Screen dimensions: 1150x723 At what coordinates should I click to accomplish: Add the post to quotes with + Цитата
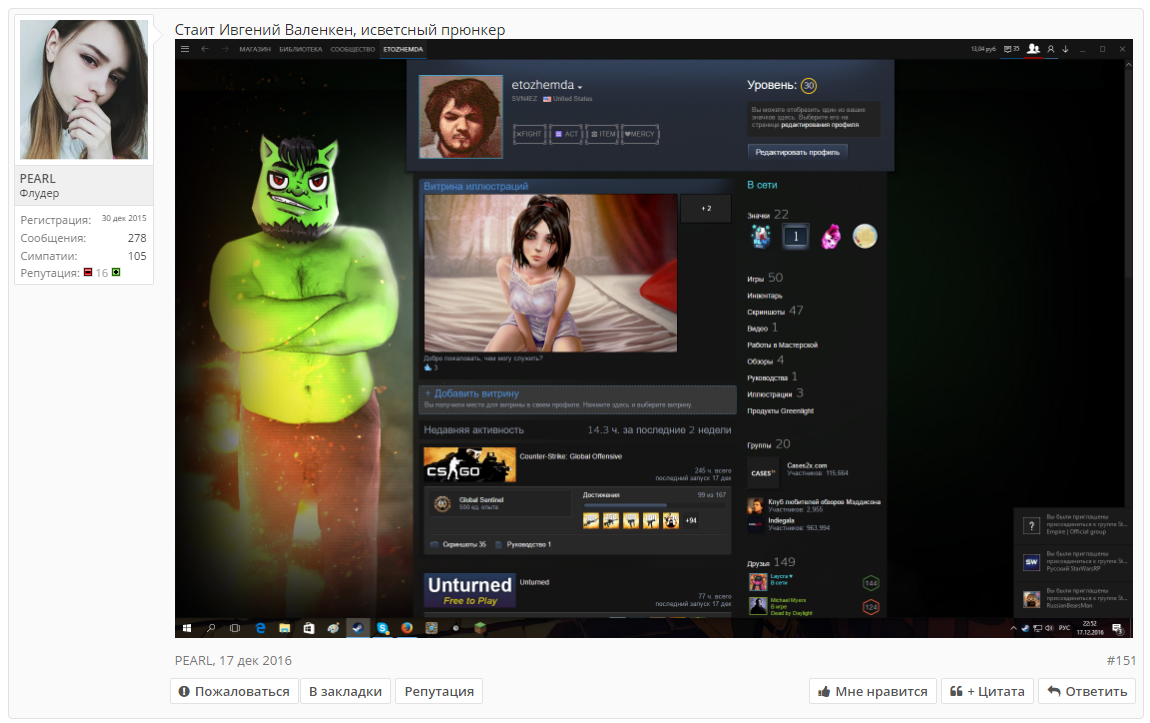(x=987, y=691)
